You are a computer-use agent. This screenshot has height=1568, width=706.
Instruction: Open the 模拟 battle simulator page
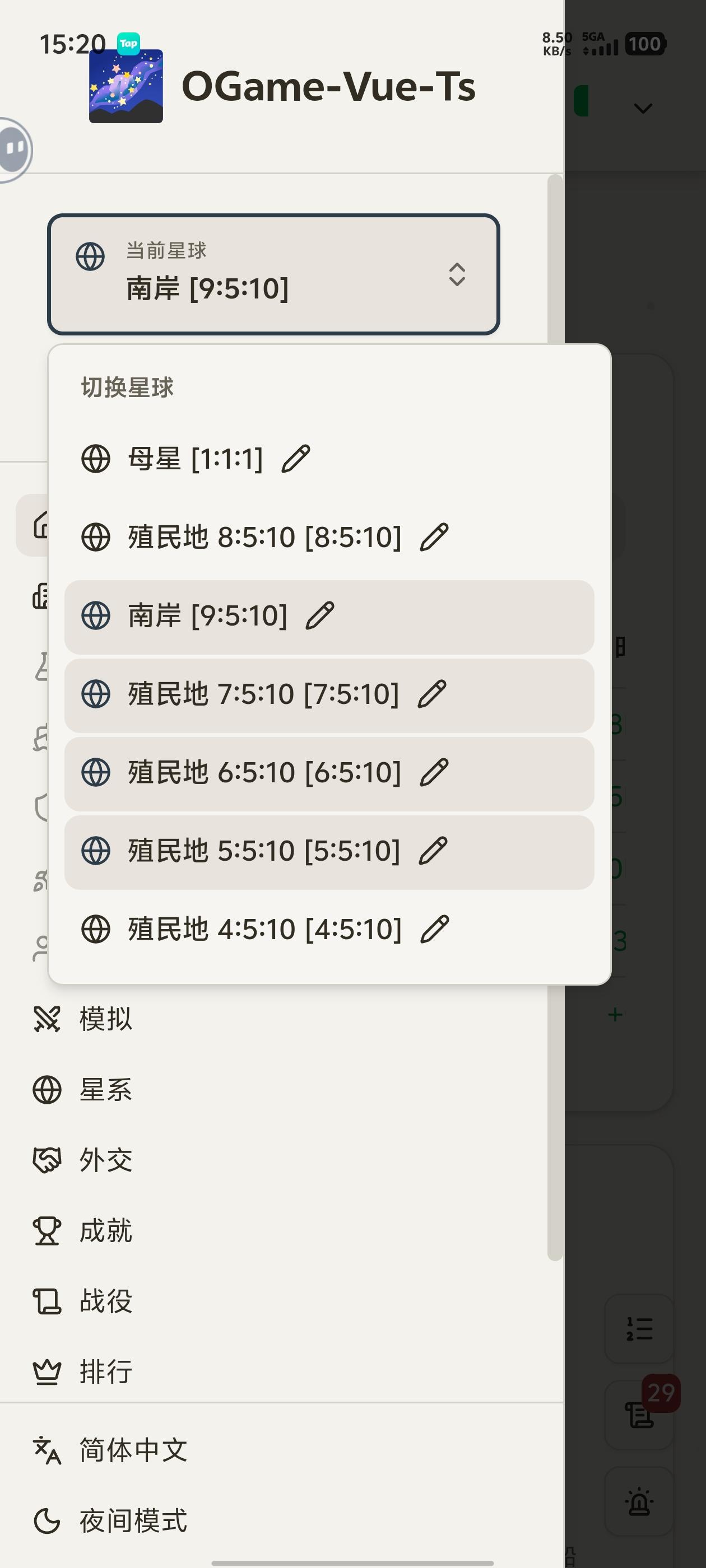click(105, 1019)
